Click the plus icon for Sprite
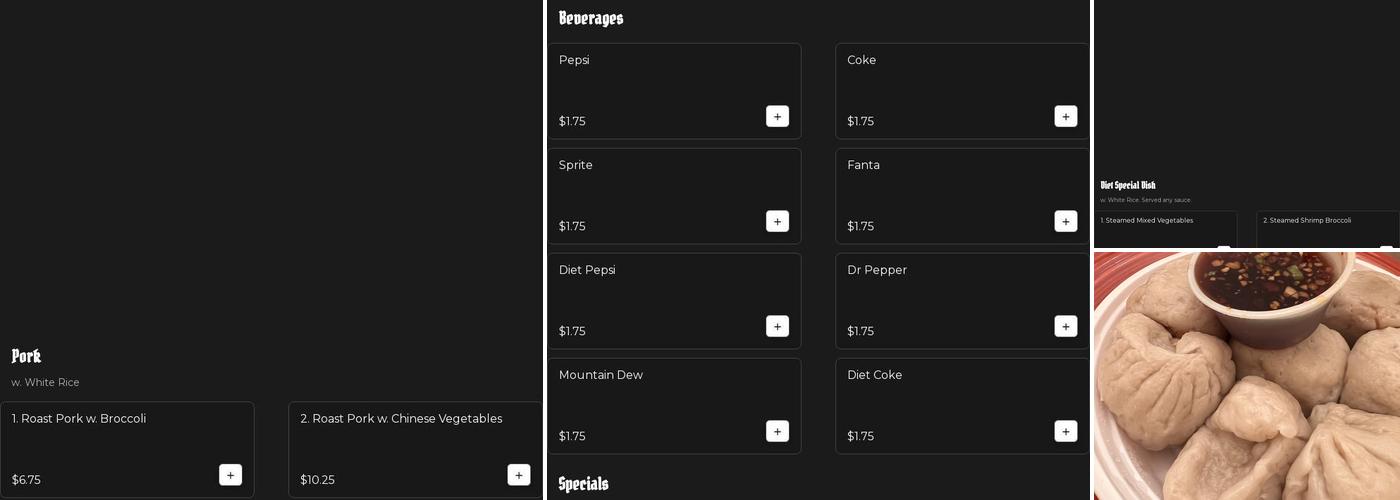The image size is (1400, 500). (777, 222)
